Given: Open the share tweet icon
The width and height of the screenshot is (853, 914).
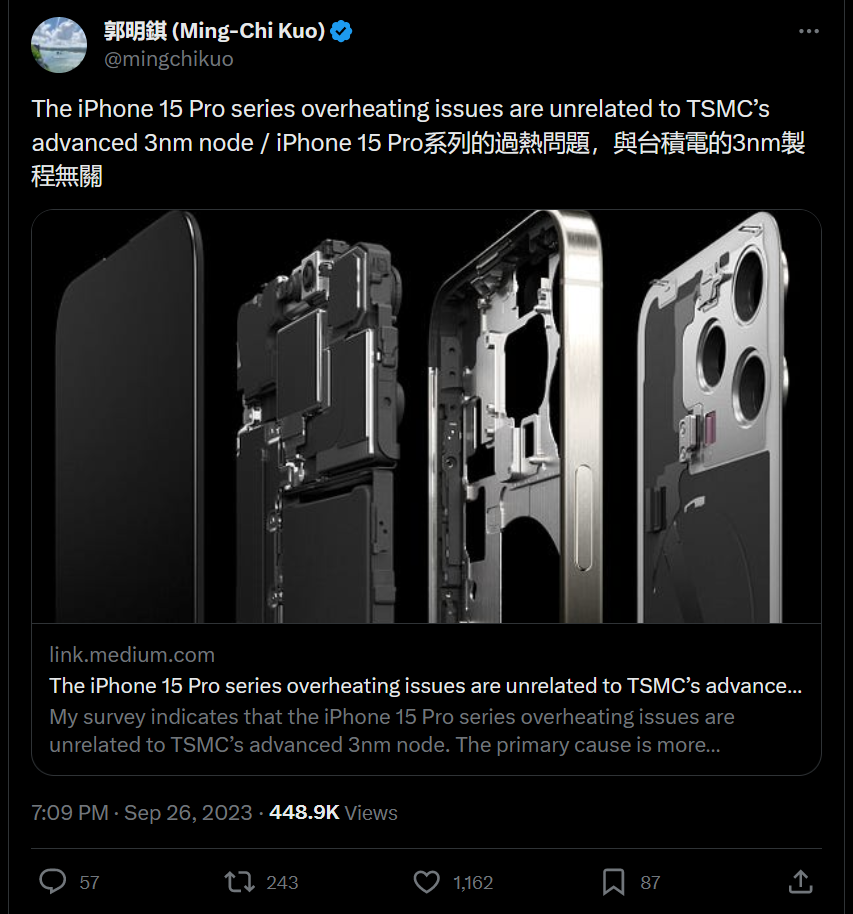Looking at the screenshot, I should pyautogui.click(x=800, y=881).
